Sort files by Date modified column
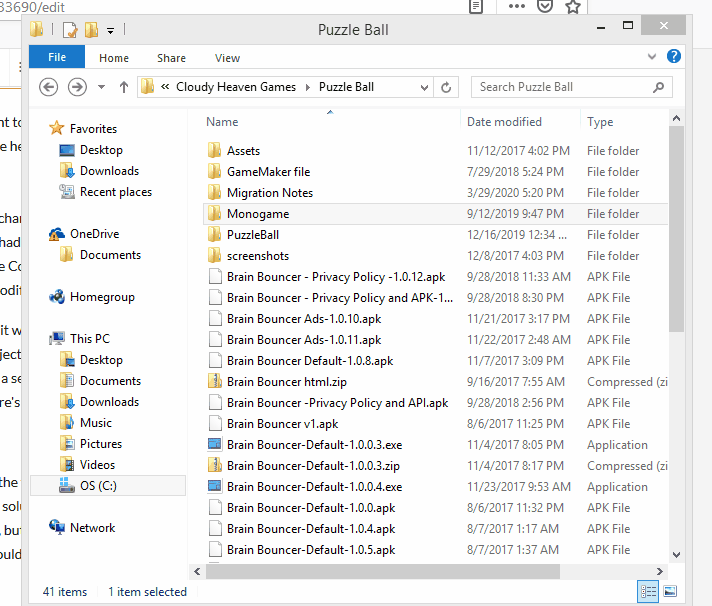The width and height of the screenshot is (712, 606). click(x=504, y=122)
